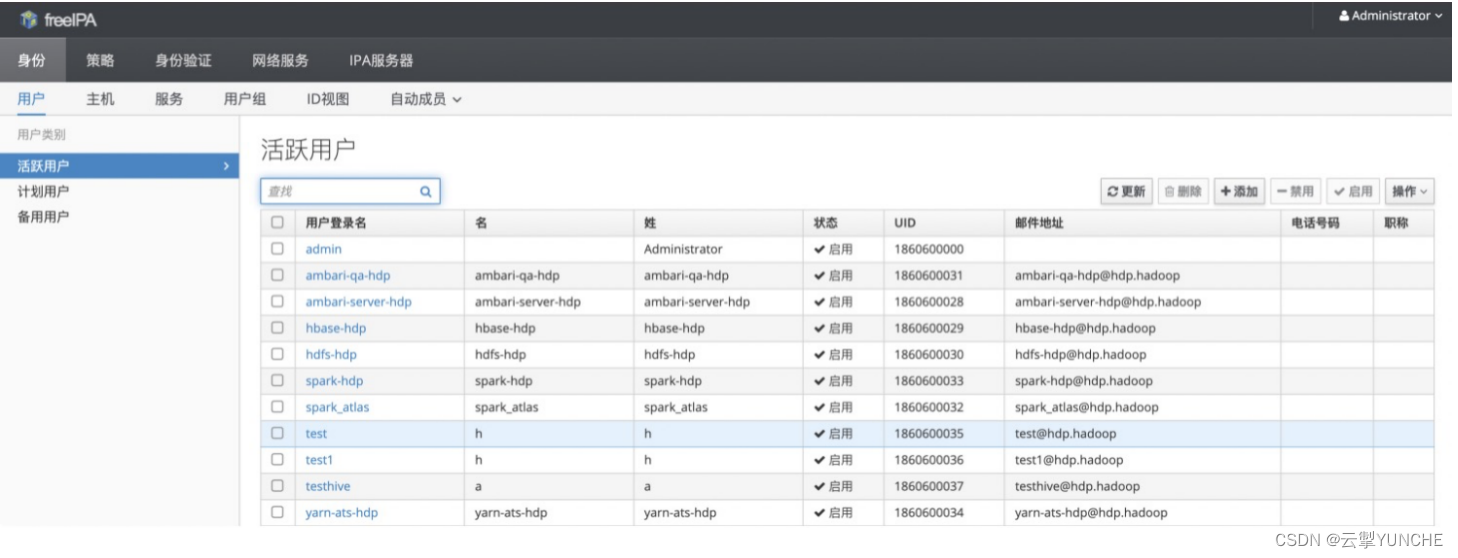Check the box for ambari-qa-hdp row

[277, 275]
